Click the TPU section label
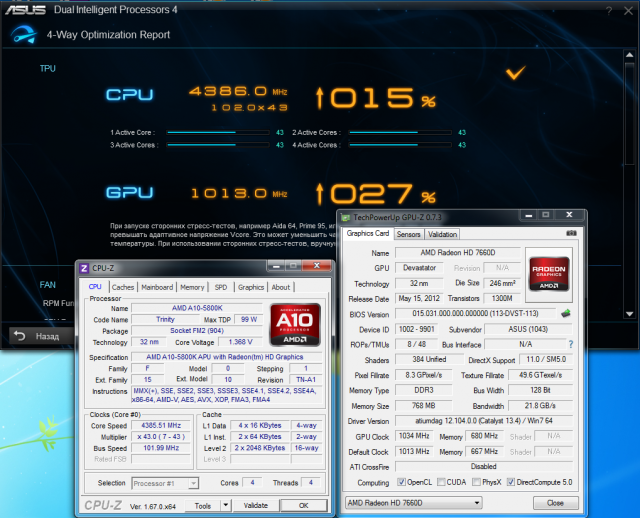The height and width of the screenshot is (518, 640). (x=48, y=69)
